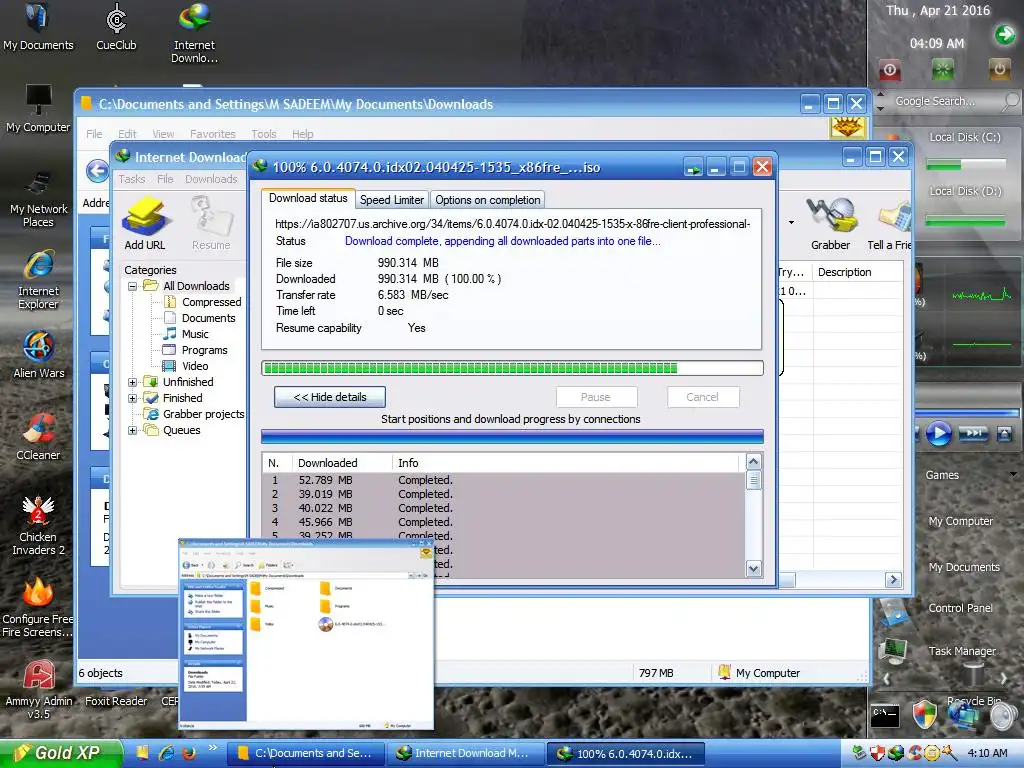Click the Windows security shield in sidebar dock
The width and height of the screenshot is (1024, 768).
click(924, 714)
